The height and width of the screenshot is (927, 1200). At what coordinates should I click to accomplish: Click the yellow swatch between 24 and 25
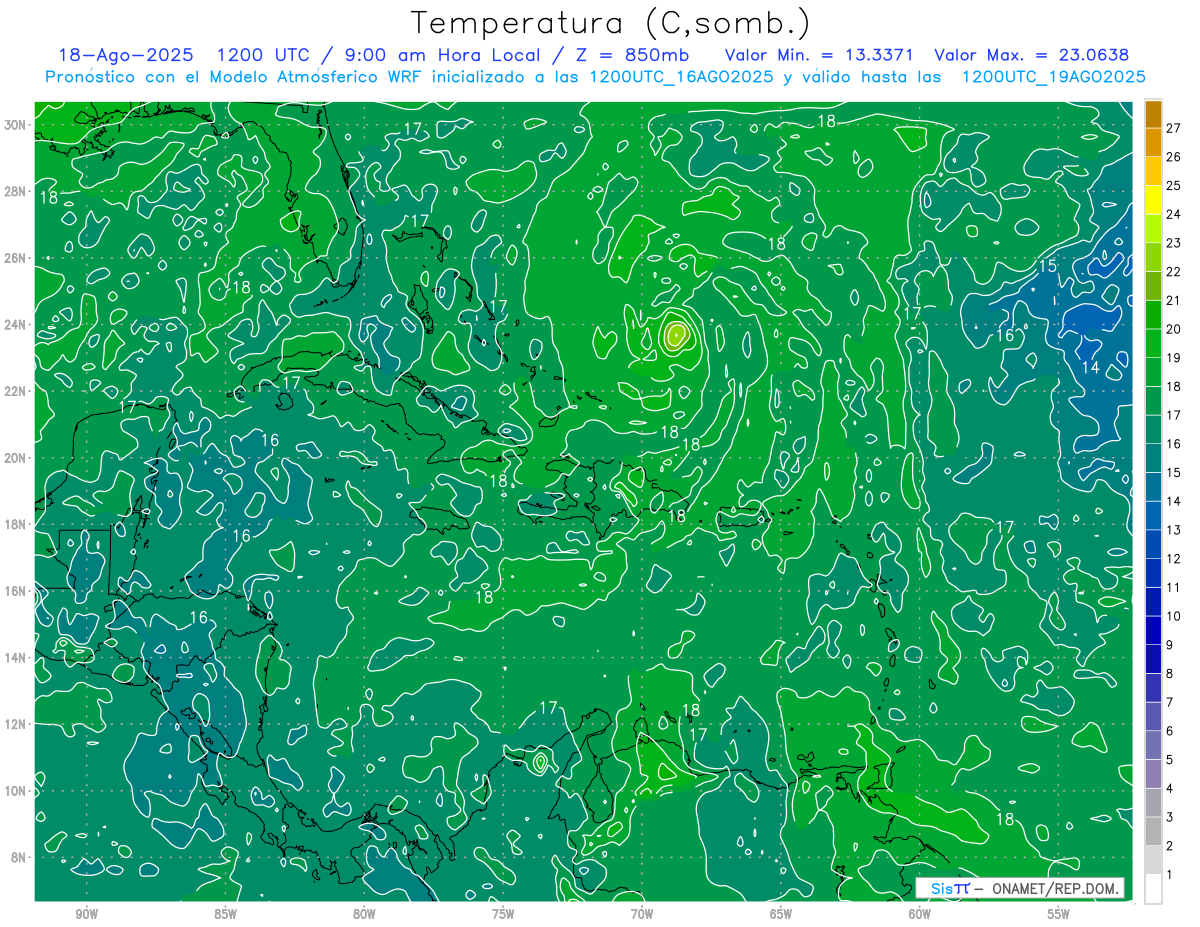(x=1153, y=200)
